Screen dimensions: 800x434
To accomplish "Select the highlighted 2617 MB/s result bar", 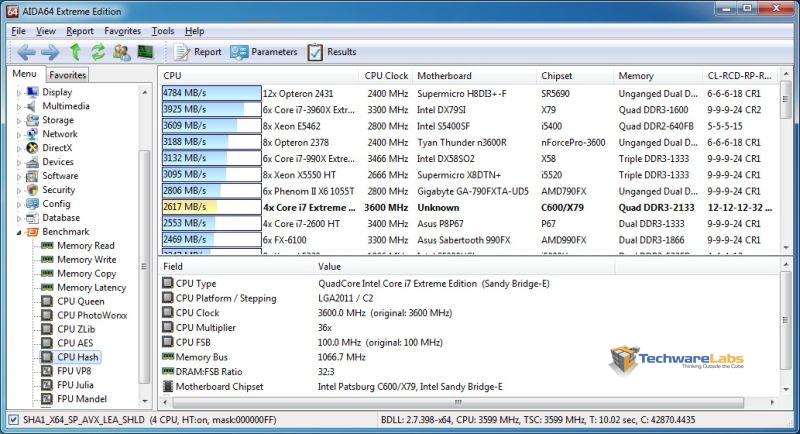I will tap(212, 207).
